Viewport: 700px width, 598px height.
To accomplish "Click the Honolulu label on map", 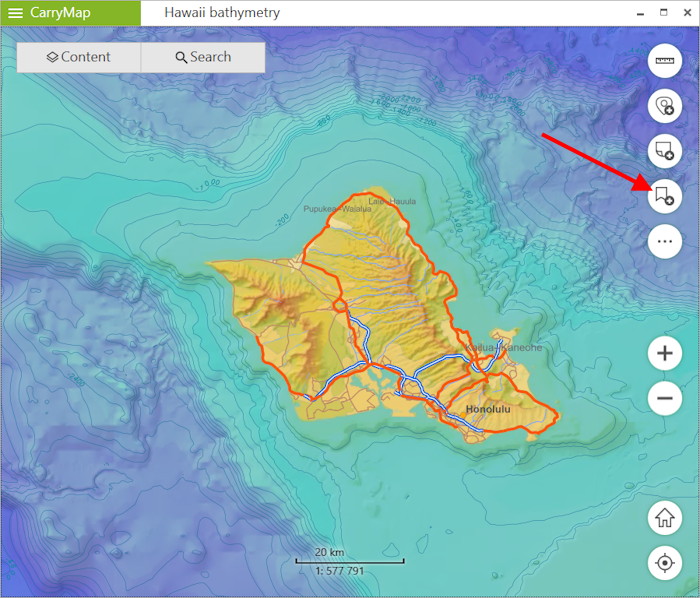I will 488,409.
